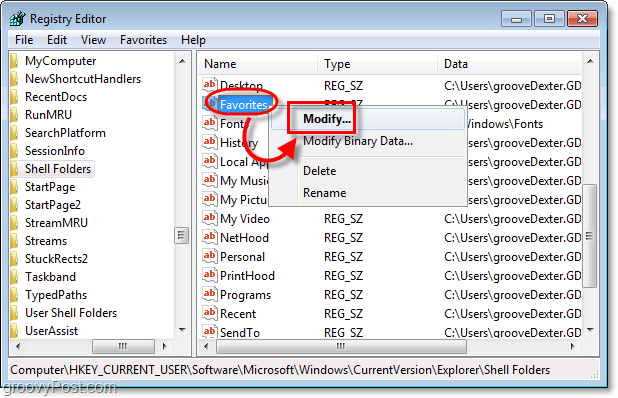618x398 pixels.
Task: Click the values pane vertical scrollbar thumb
Action: point(590,236)
